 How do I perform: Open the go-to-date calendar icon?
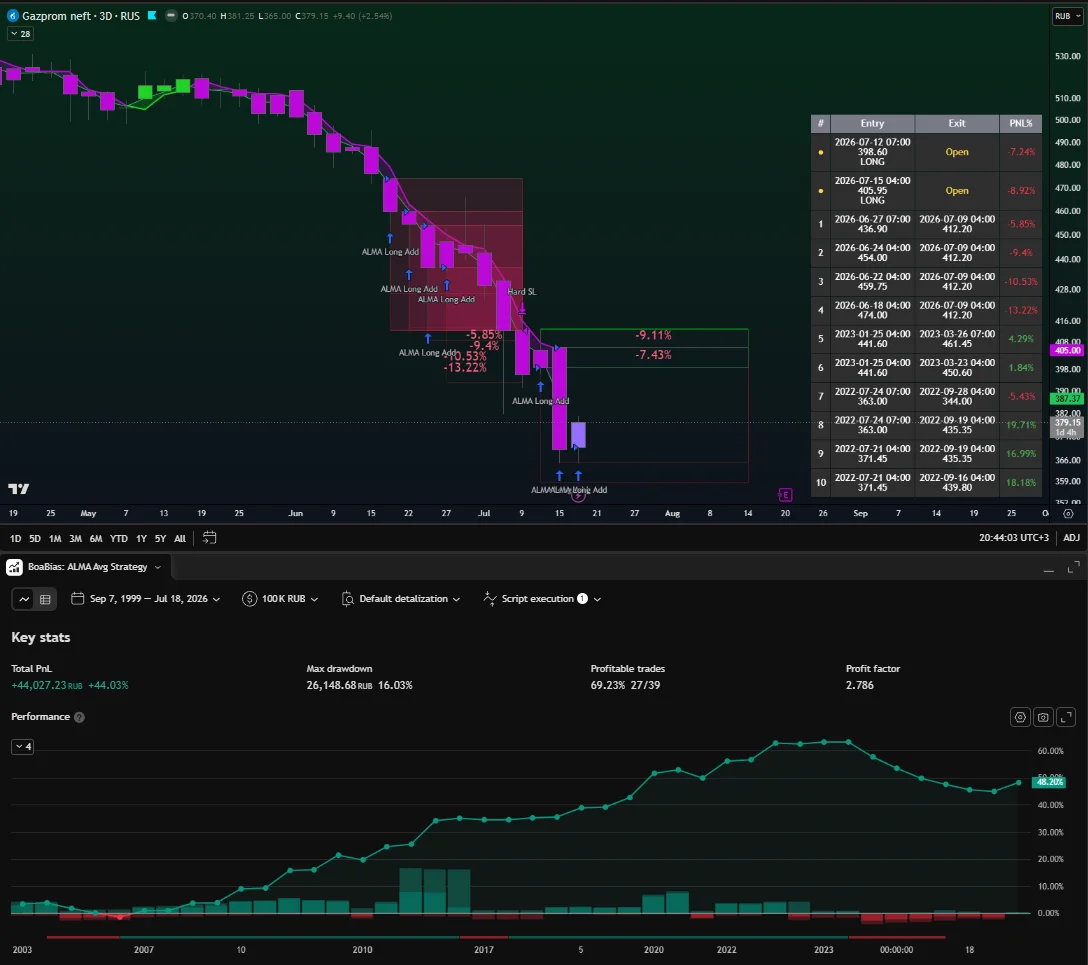(x=209, y=538)
